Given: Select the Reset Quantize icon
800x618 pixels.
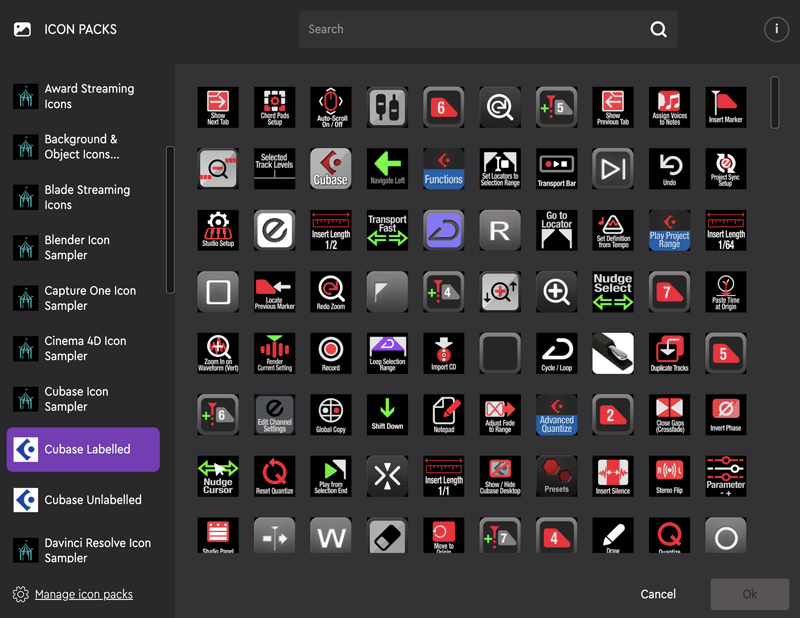Looking at the screenshot, I should pos(274,476).
